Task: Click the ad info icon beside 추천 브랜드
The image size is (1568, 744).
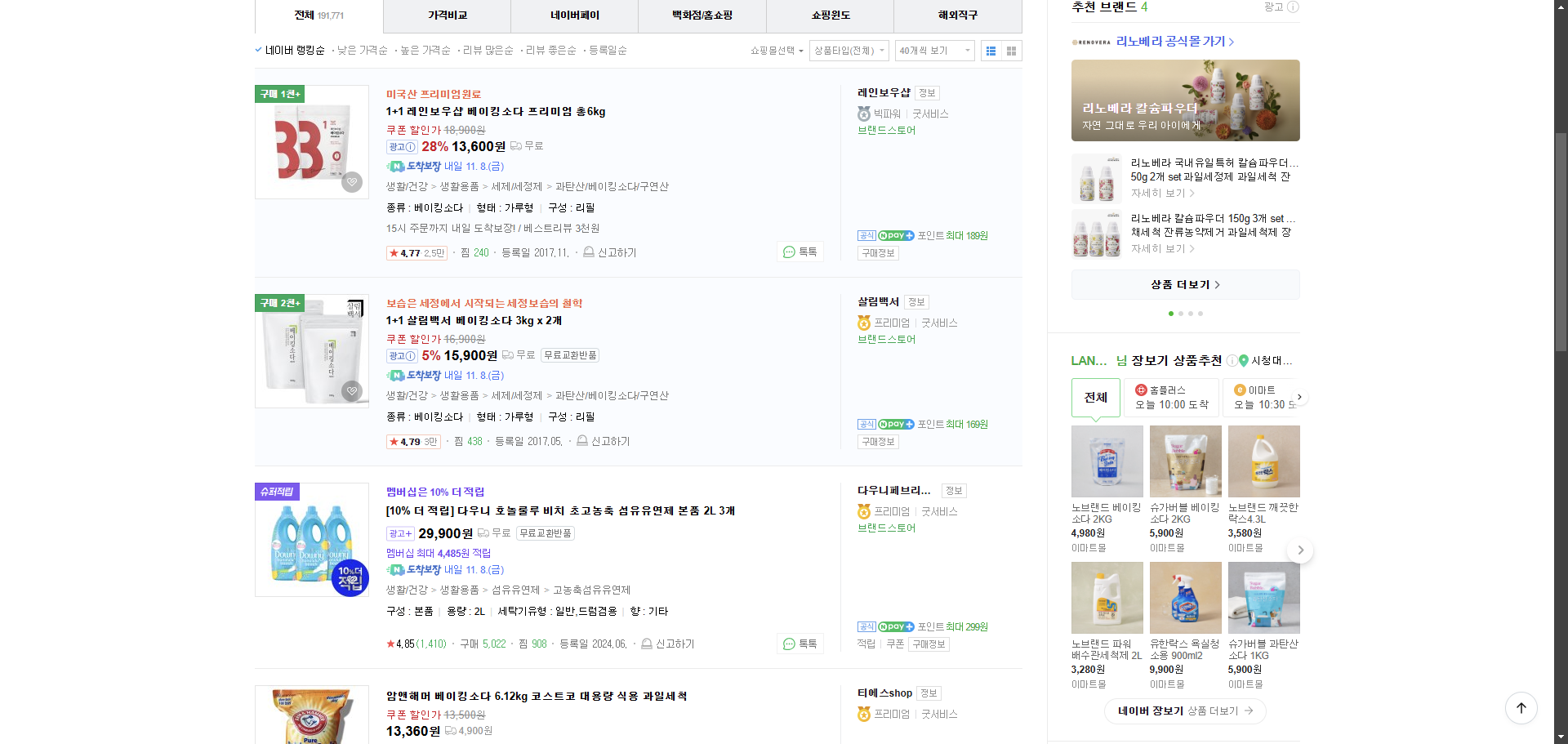Action: point(1291,7)
